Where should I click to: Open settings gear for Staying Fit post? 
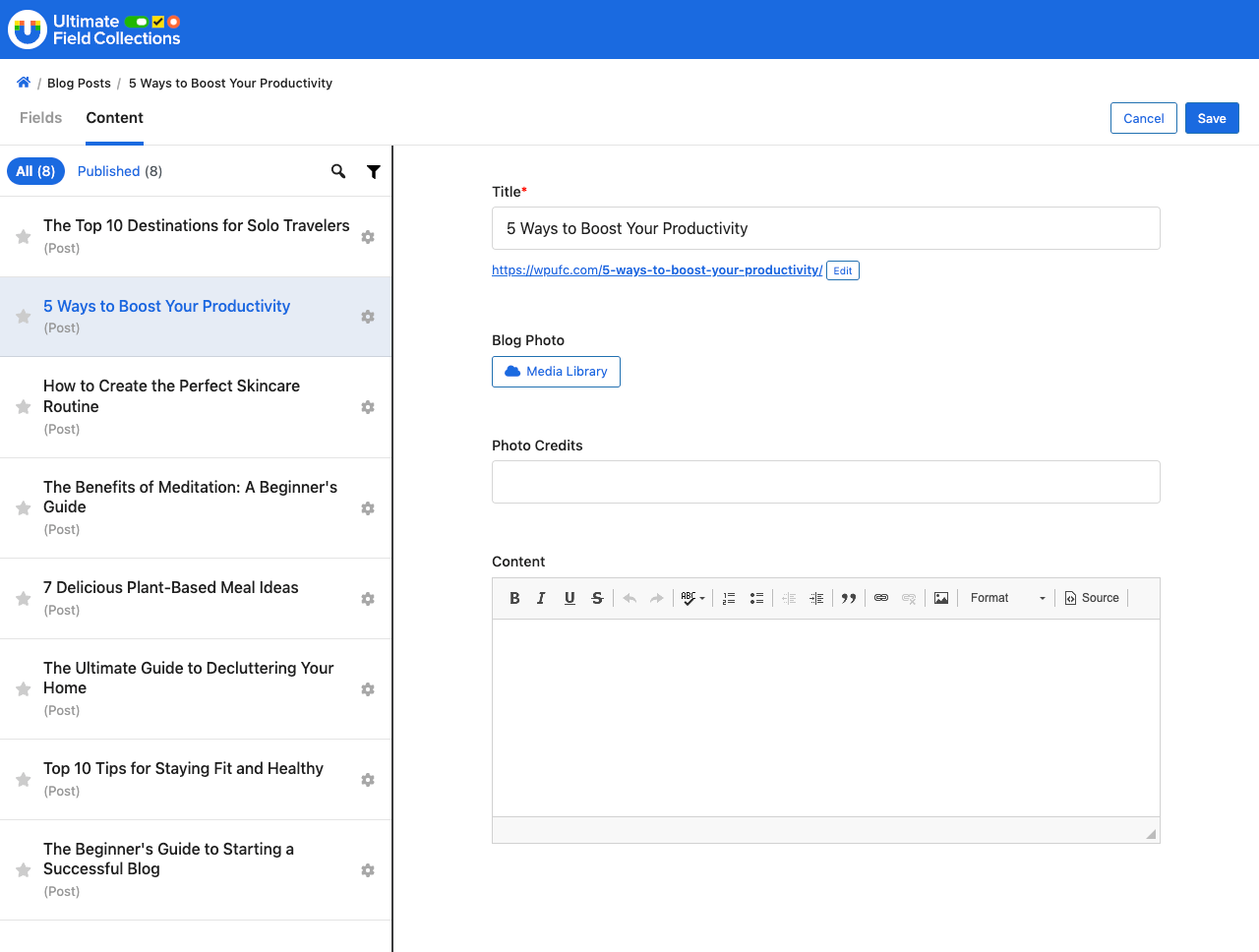pyautogui.click(x=368, y=780)
